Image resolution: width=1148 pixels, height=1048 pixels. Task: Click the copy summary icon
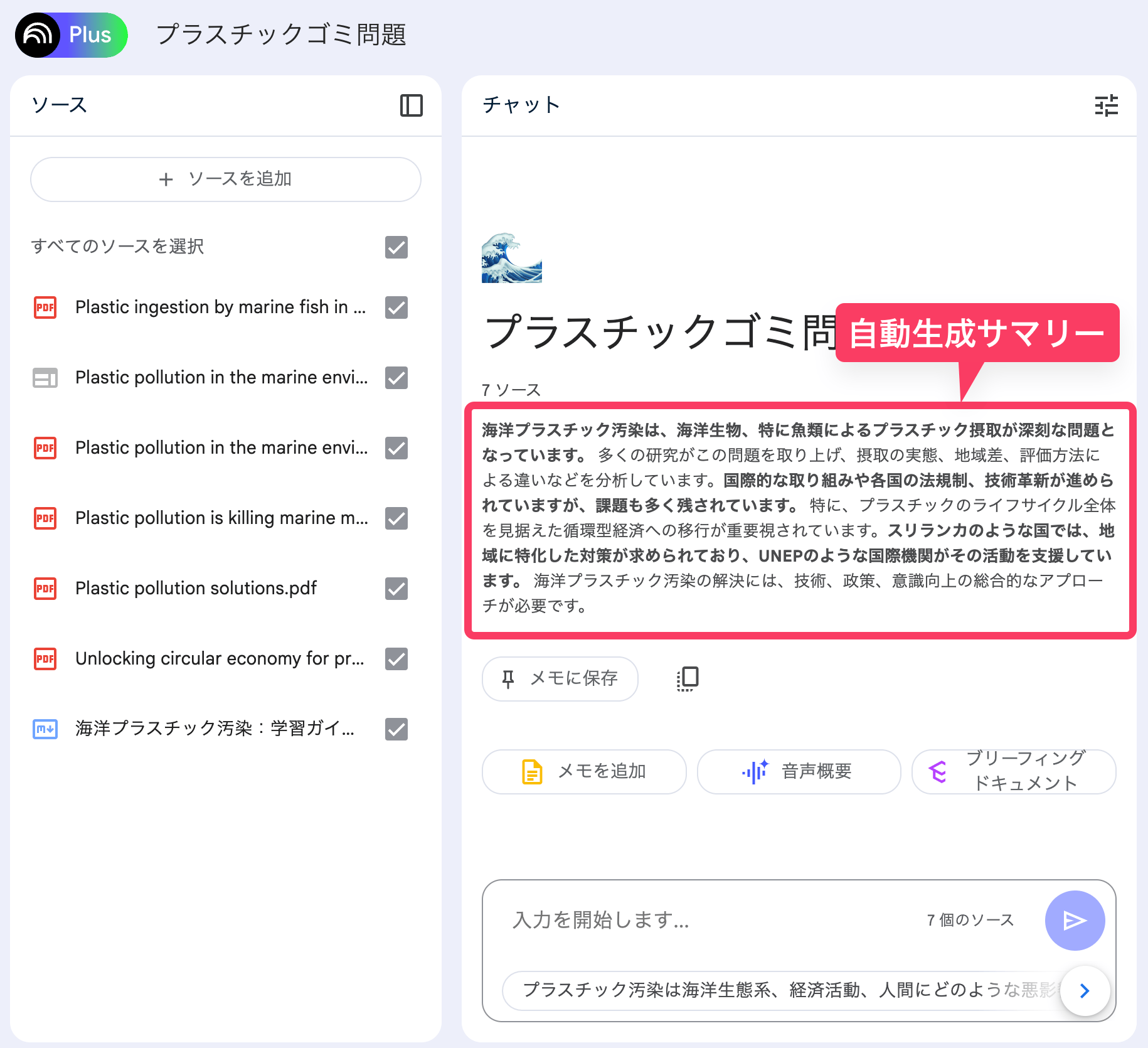click(x=688, y=678)
